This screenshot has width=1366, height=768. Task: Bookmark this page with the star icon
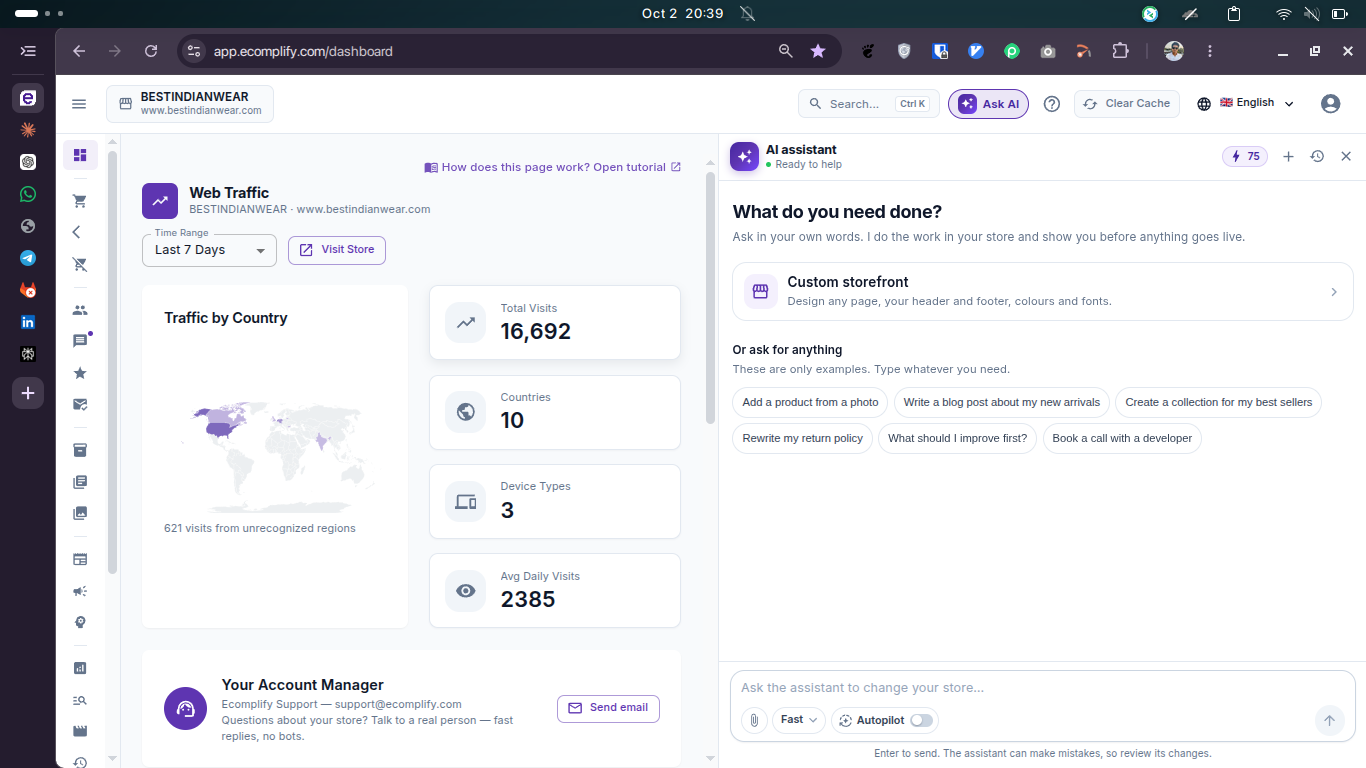[x=818, y=51]
